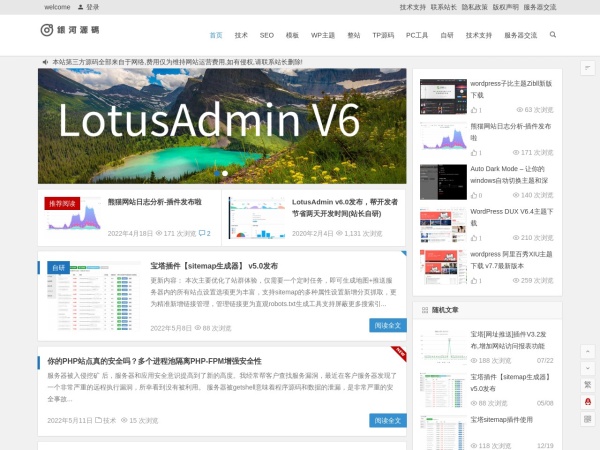This screenshot has height=450, width=600.
Task: Click the red QQ penguin floating icon
Action: 588,402
